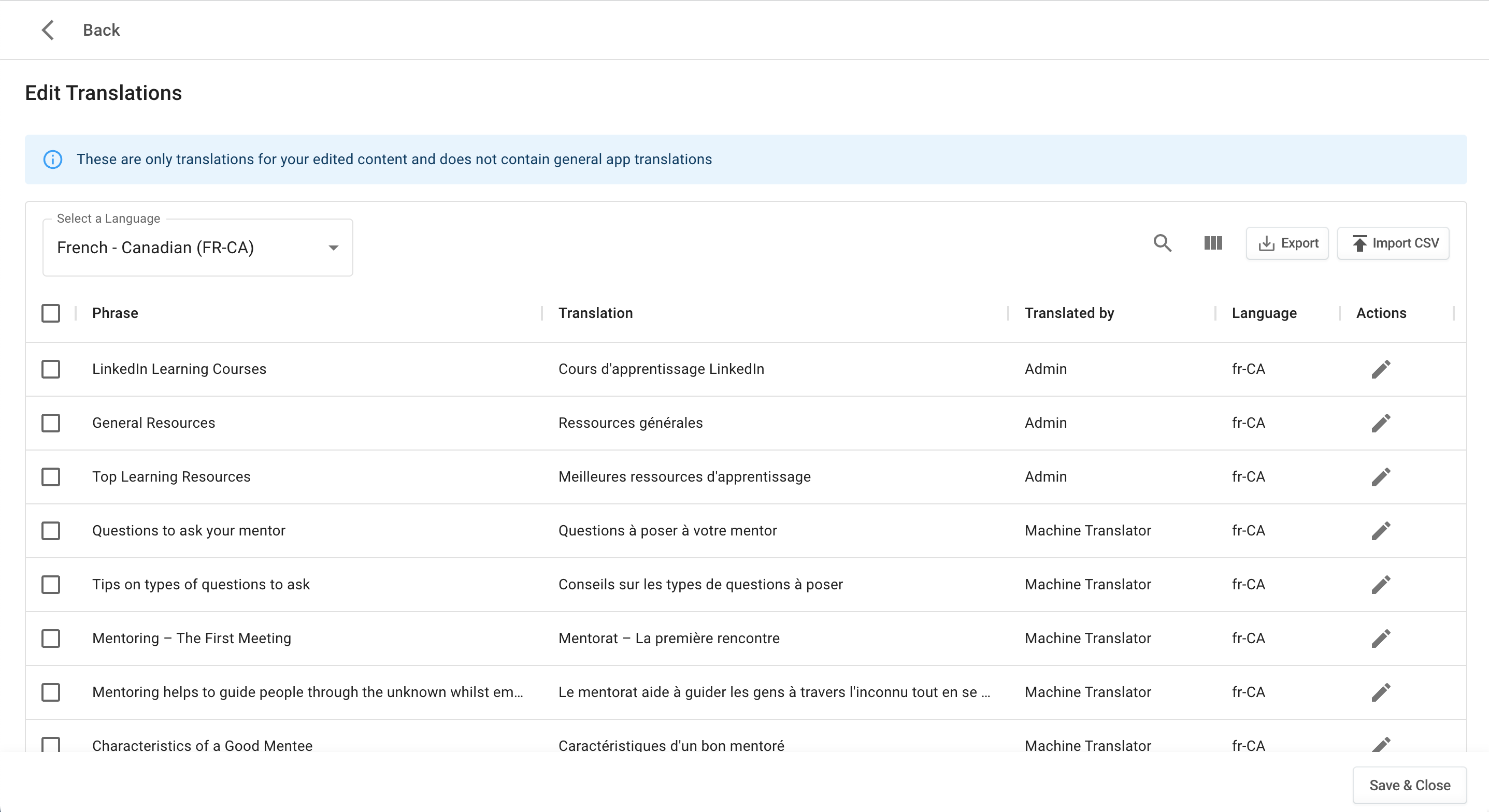Sort by the Phrase column header
This screenshot has height=812, width=1489.
[x=115, y=313]
